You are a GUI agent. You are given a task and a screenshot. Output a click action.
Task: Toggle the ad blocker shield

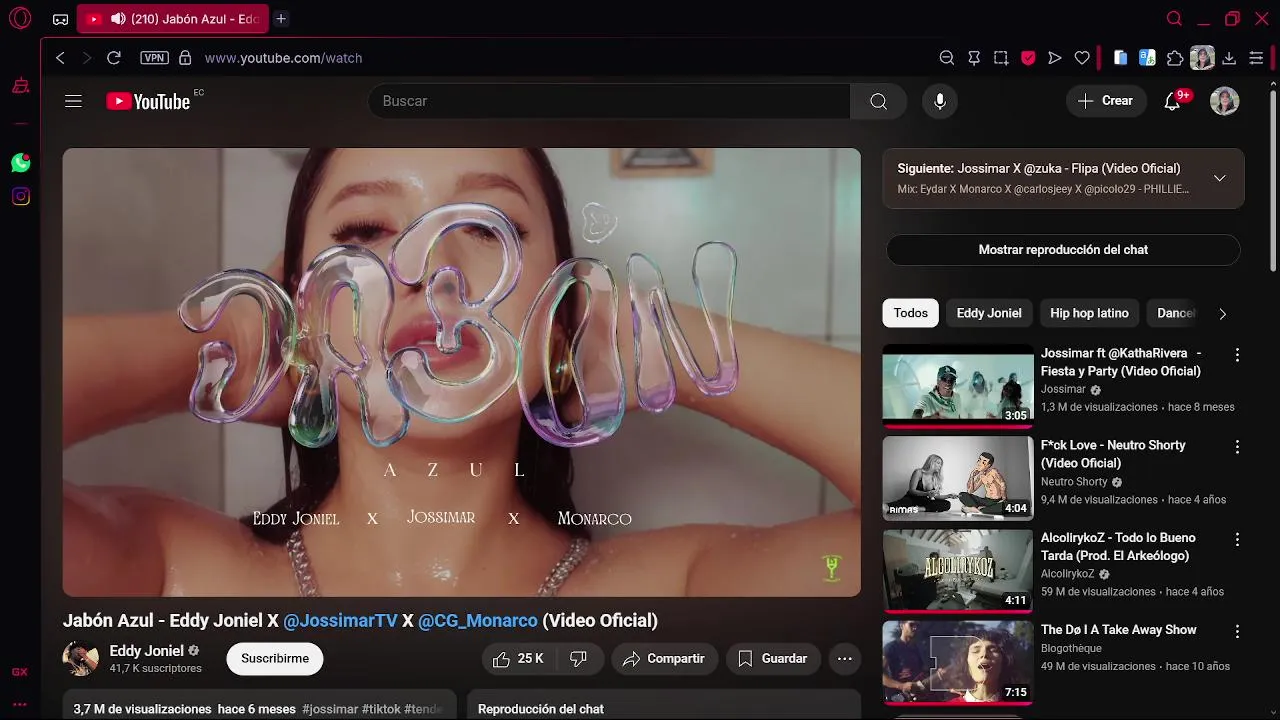[1028, 58]
